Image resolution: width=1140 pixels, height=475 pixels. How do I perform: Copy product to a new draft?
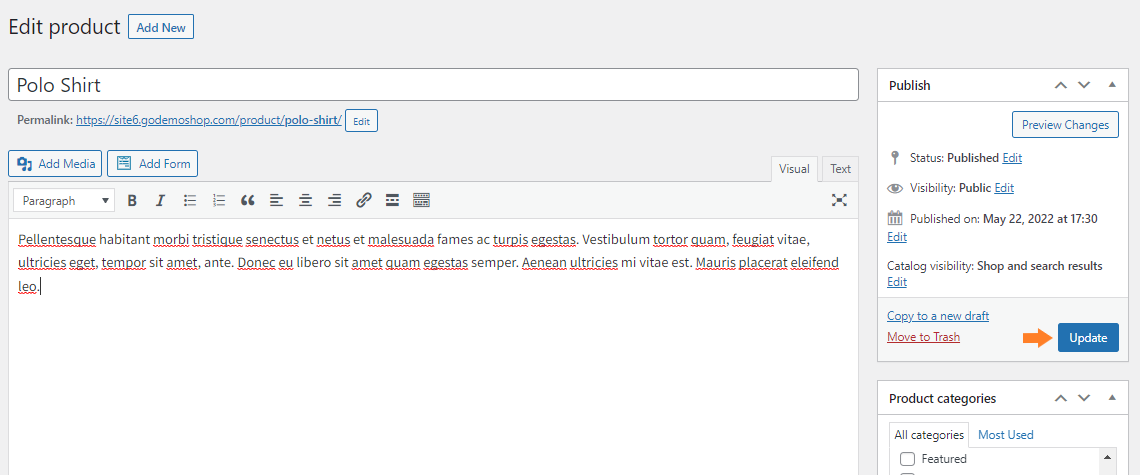coord(938,316)
